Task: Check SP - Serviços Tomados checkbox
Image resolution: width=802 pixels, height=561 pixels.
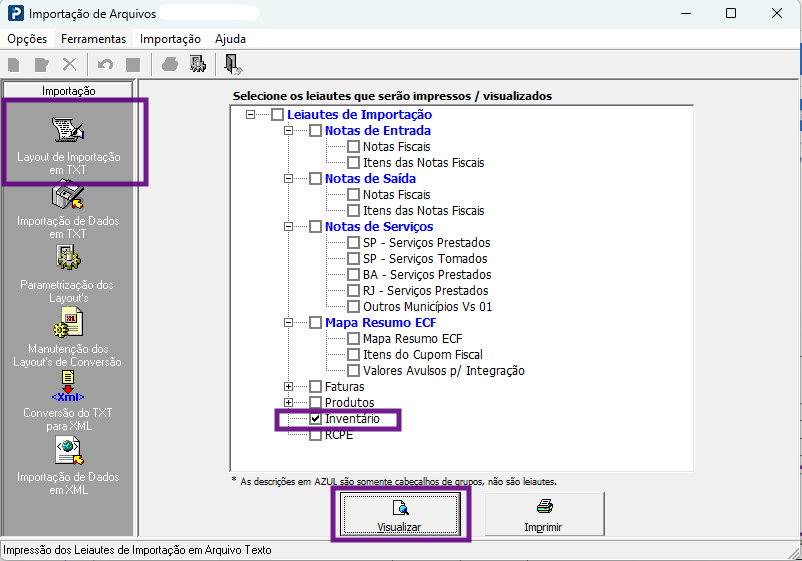Action: point(353,259)
